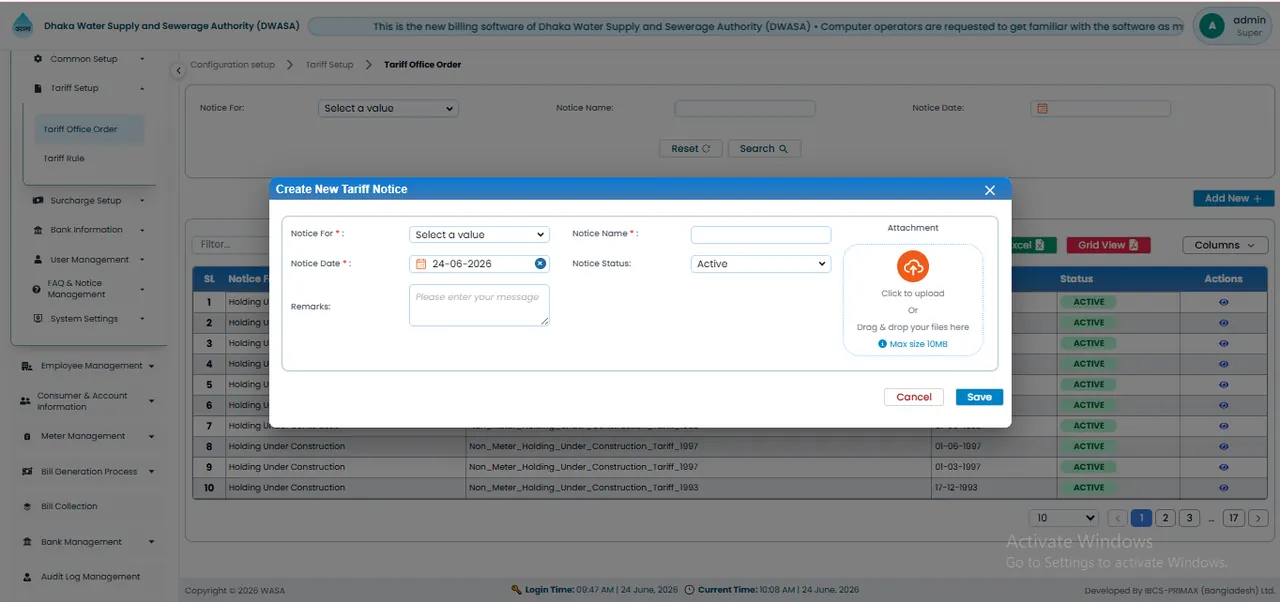Open the Notice For filter dropdown
The width and height of the screenshot is (1280, 602).
coord(388,108)
